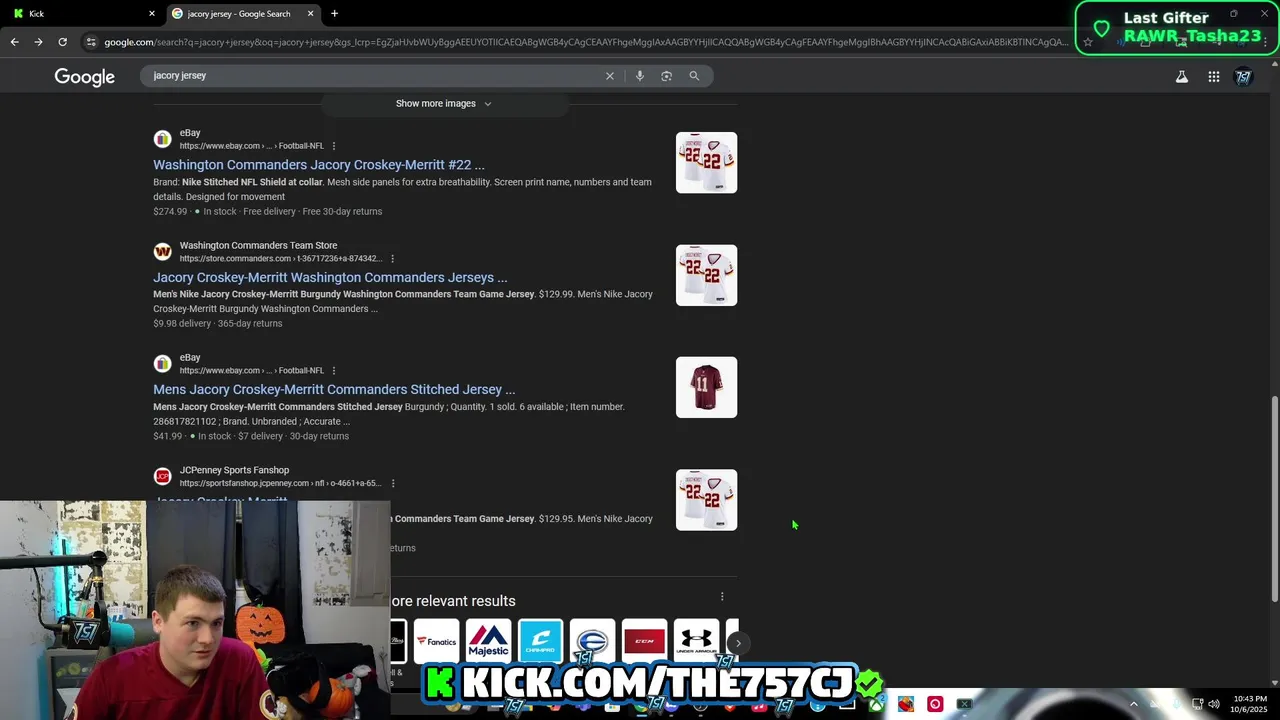Go forward with the browser forward arrow

[x=38, y=42]
